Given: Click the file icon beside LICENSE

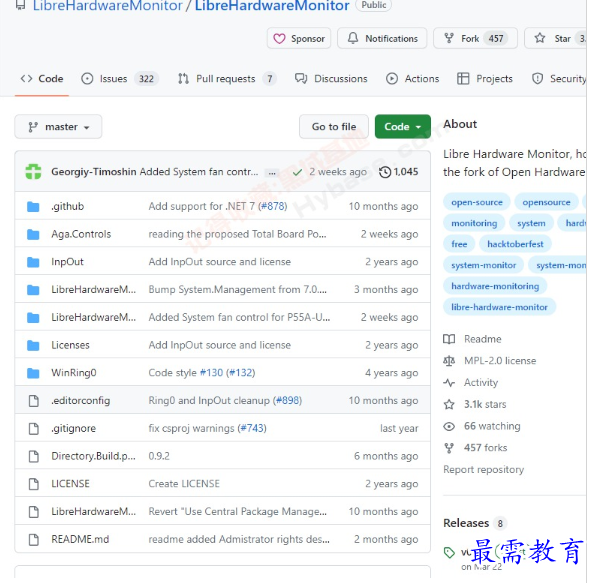Looking at the screenshot, I should click(34, 484).
